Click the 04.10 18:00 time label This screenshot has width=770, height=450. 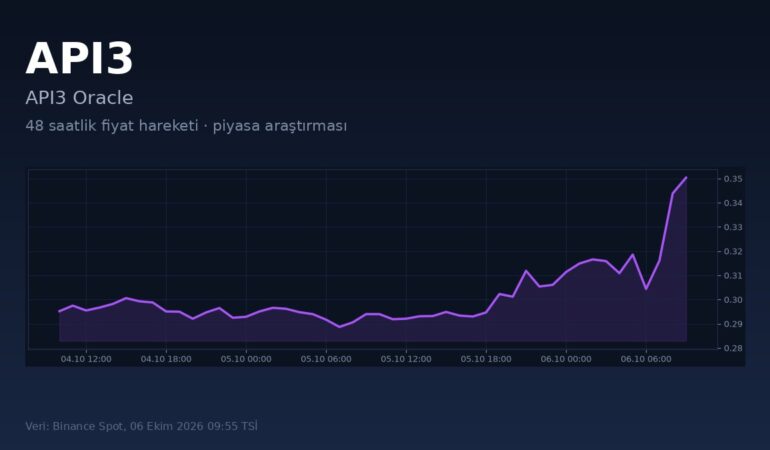(166, 359)
